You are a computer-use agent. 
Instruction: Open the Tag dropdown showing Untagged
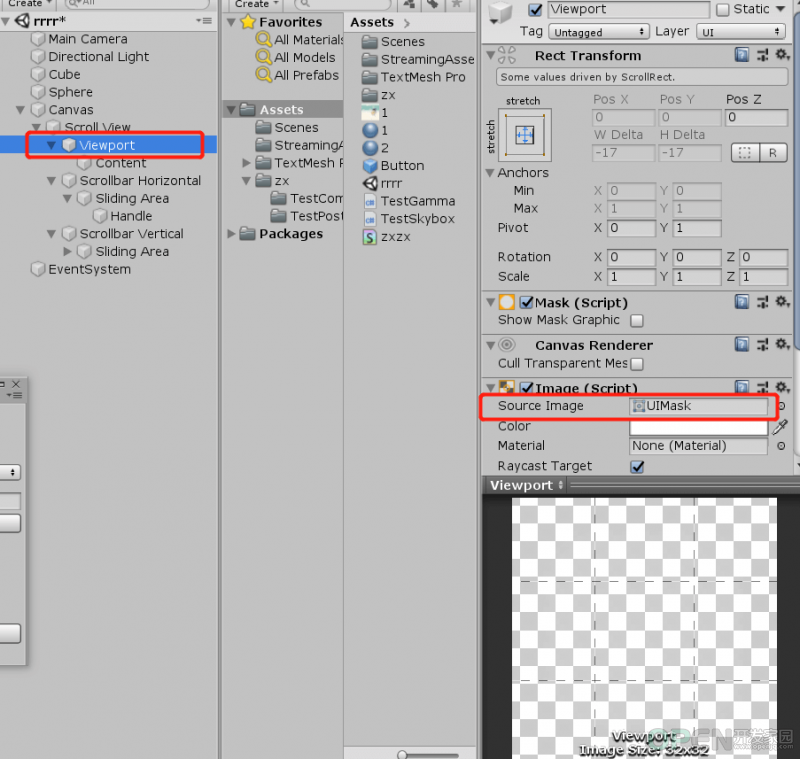[598, 32]
